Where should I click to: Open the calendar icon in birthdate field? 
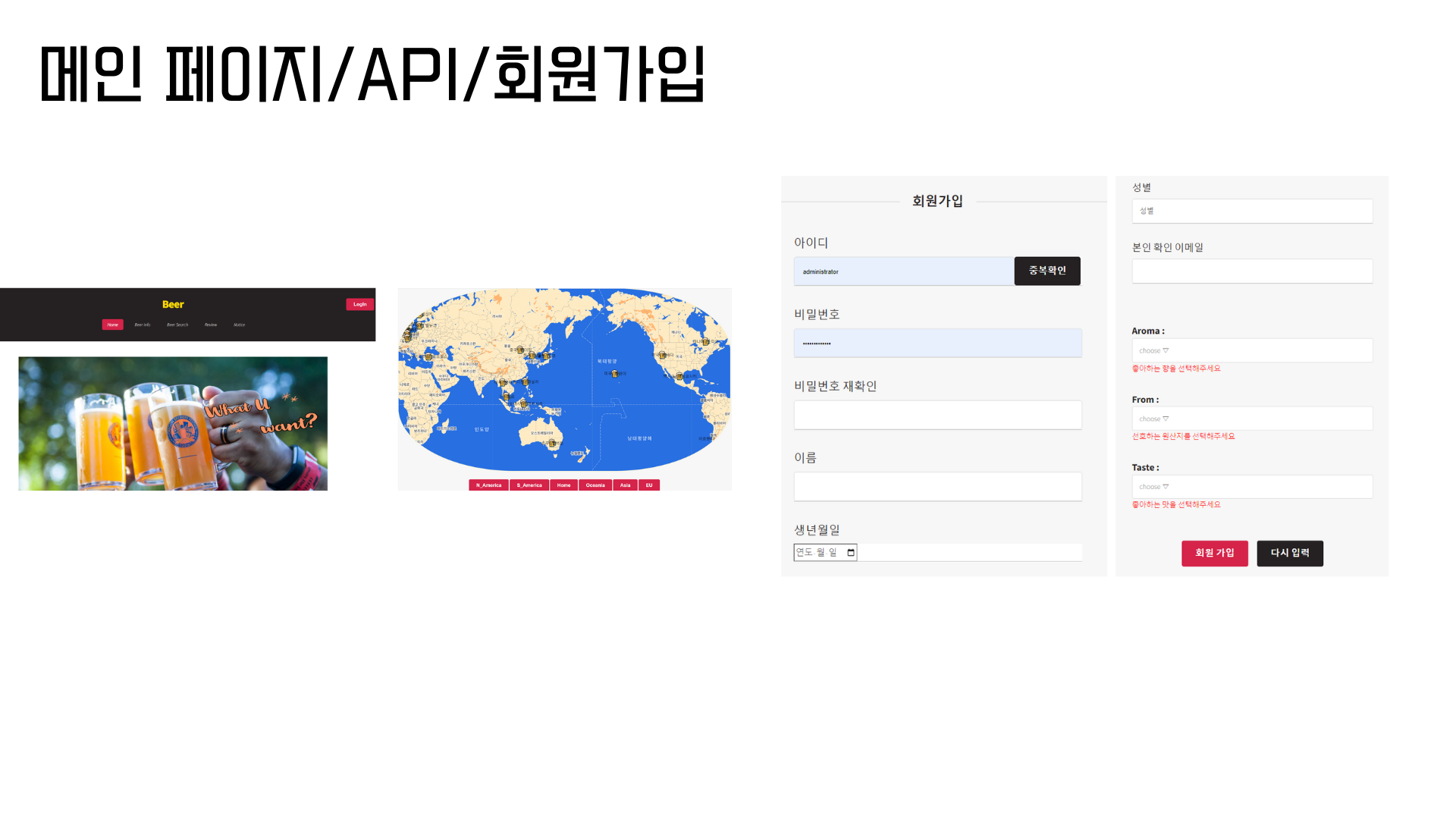click(851, 553)
